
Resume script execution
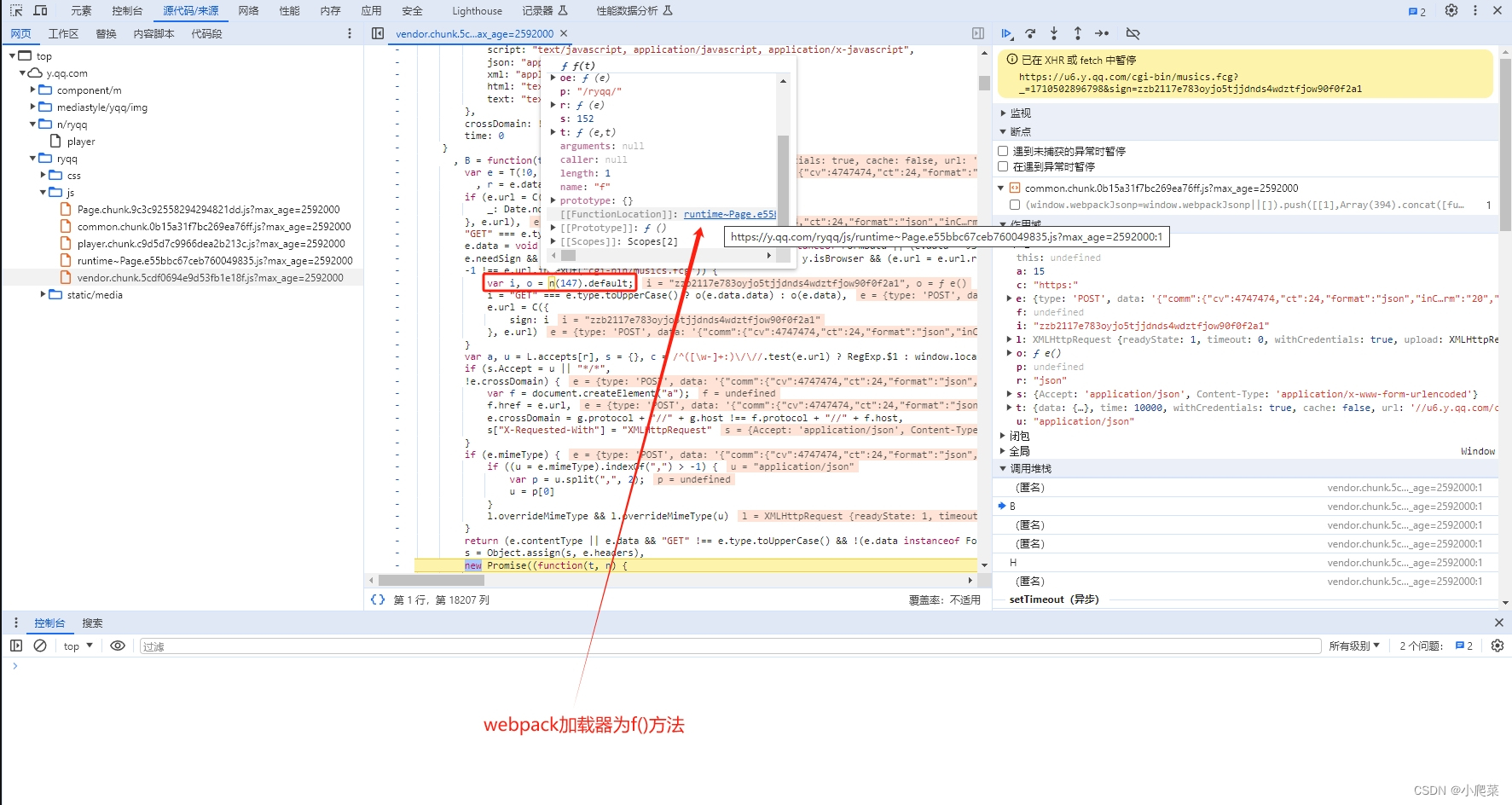pyautogui.click(x=1007, y=33)
